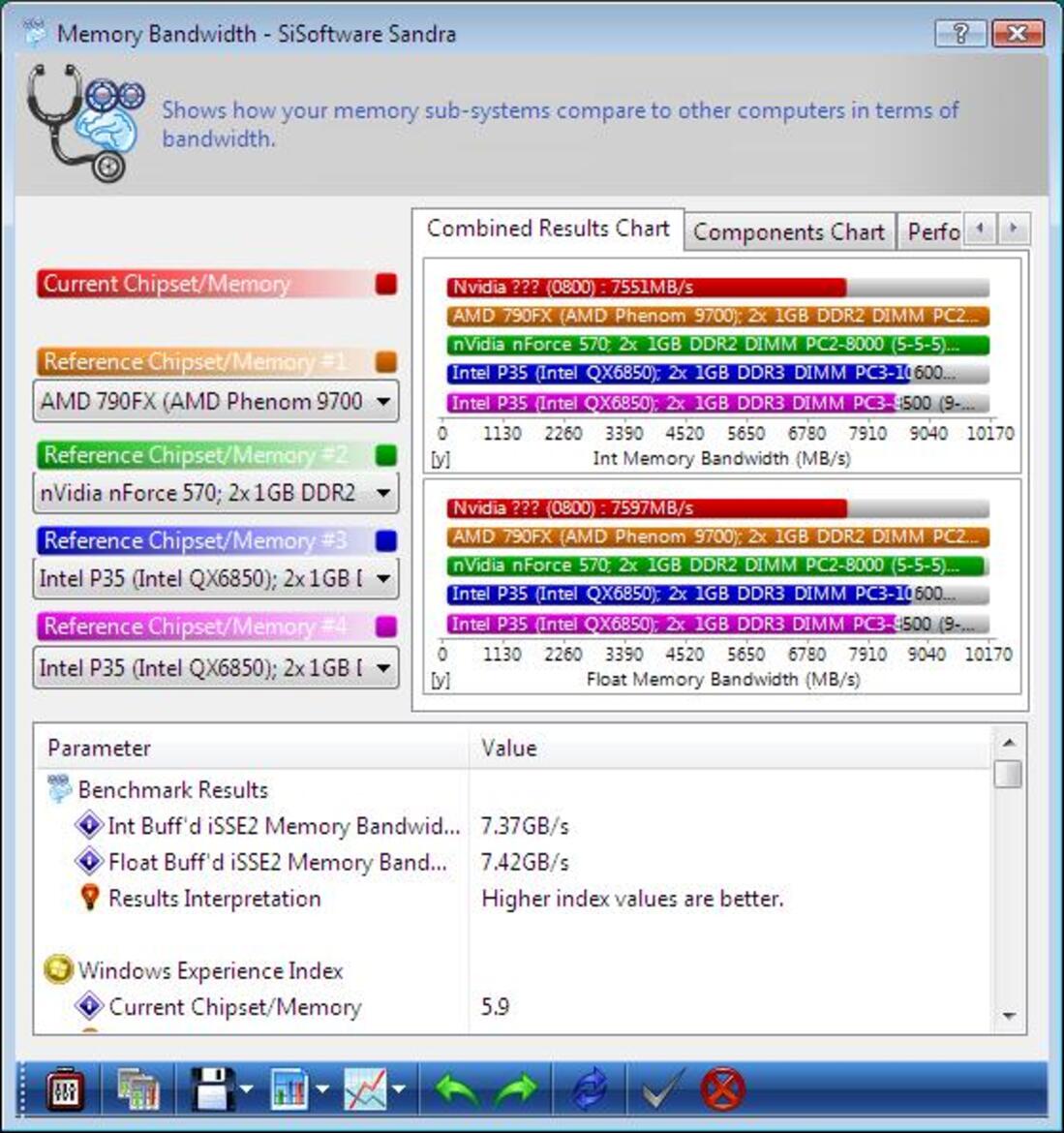
Task: Open the module options icon in bottom toolbar
Action: tap(64, 1088)
